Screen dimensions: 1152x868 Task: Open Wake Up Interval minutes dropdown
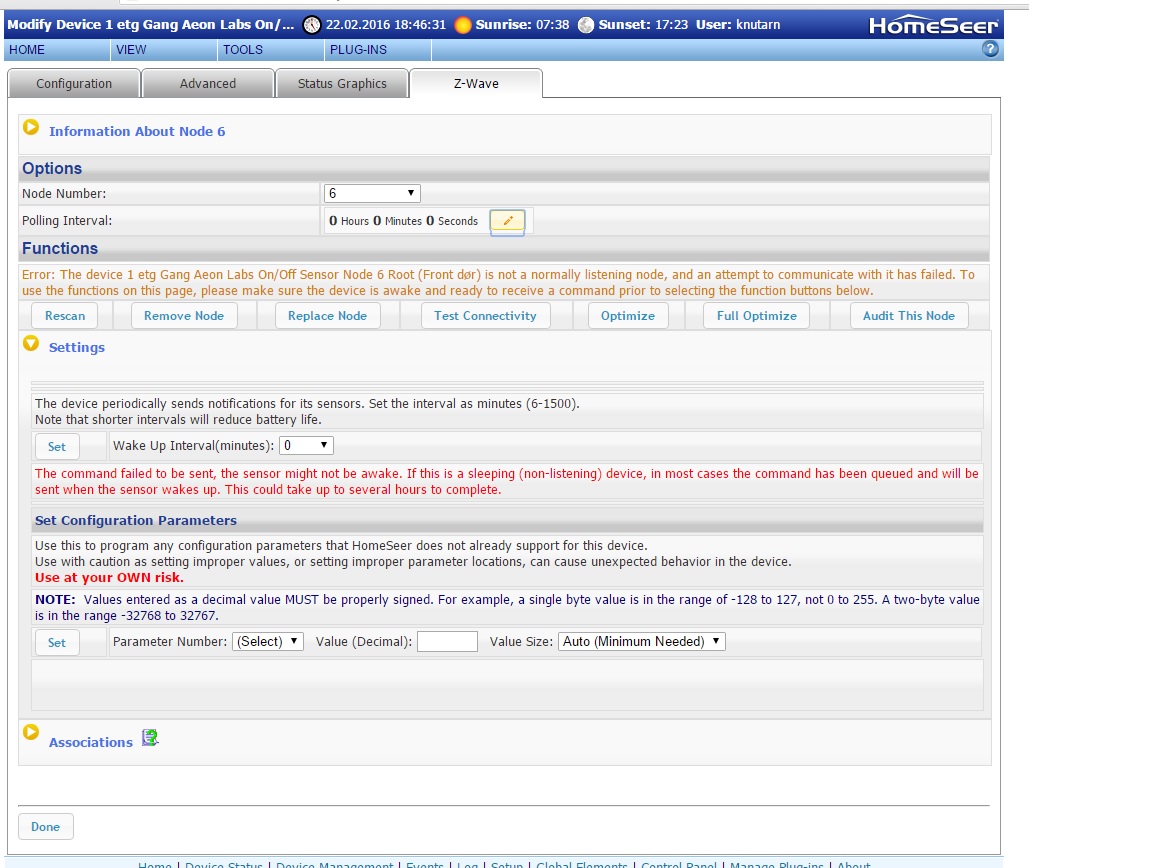click(306, 445)
